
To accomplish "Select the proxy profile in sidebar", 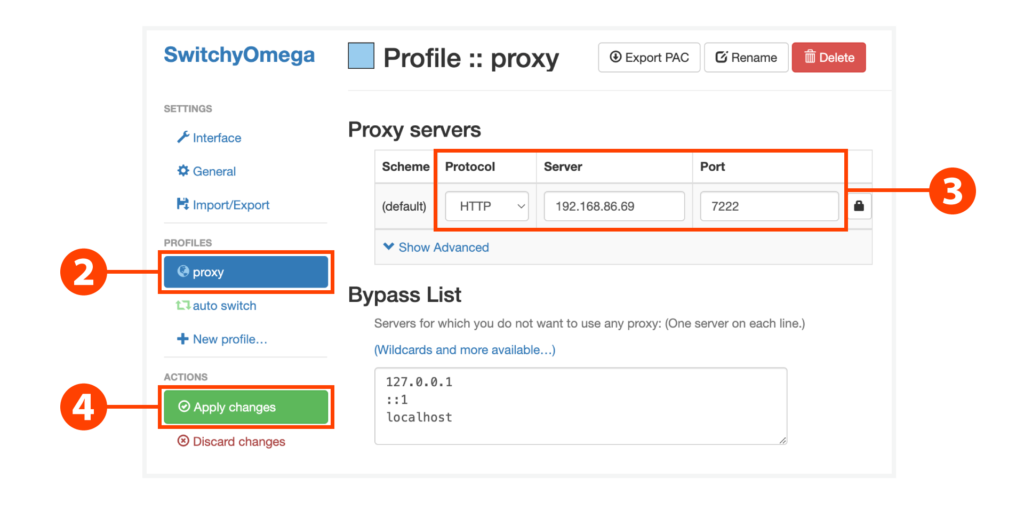I will pyautogui.click(x=246, y=272).
